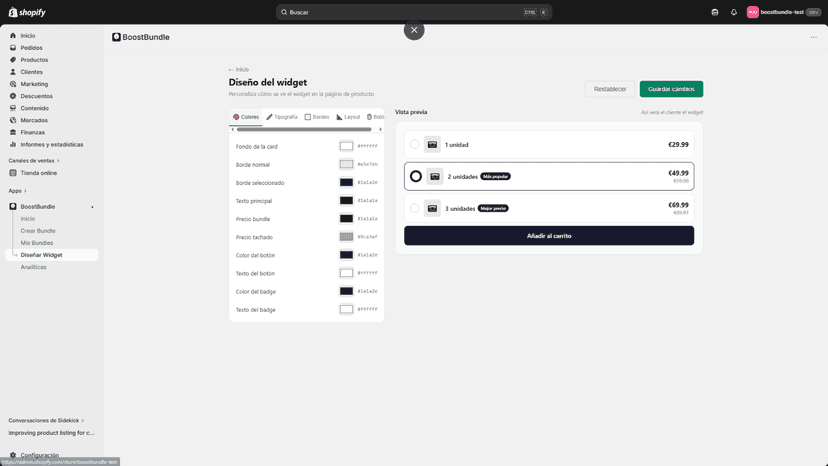The image size is (828, 466).
Task: Click the Shopify logo
Action: 27,12
